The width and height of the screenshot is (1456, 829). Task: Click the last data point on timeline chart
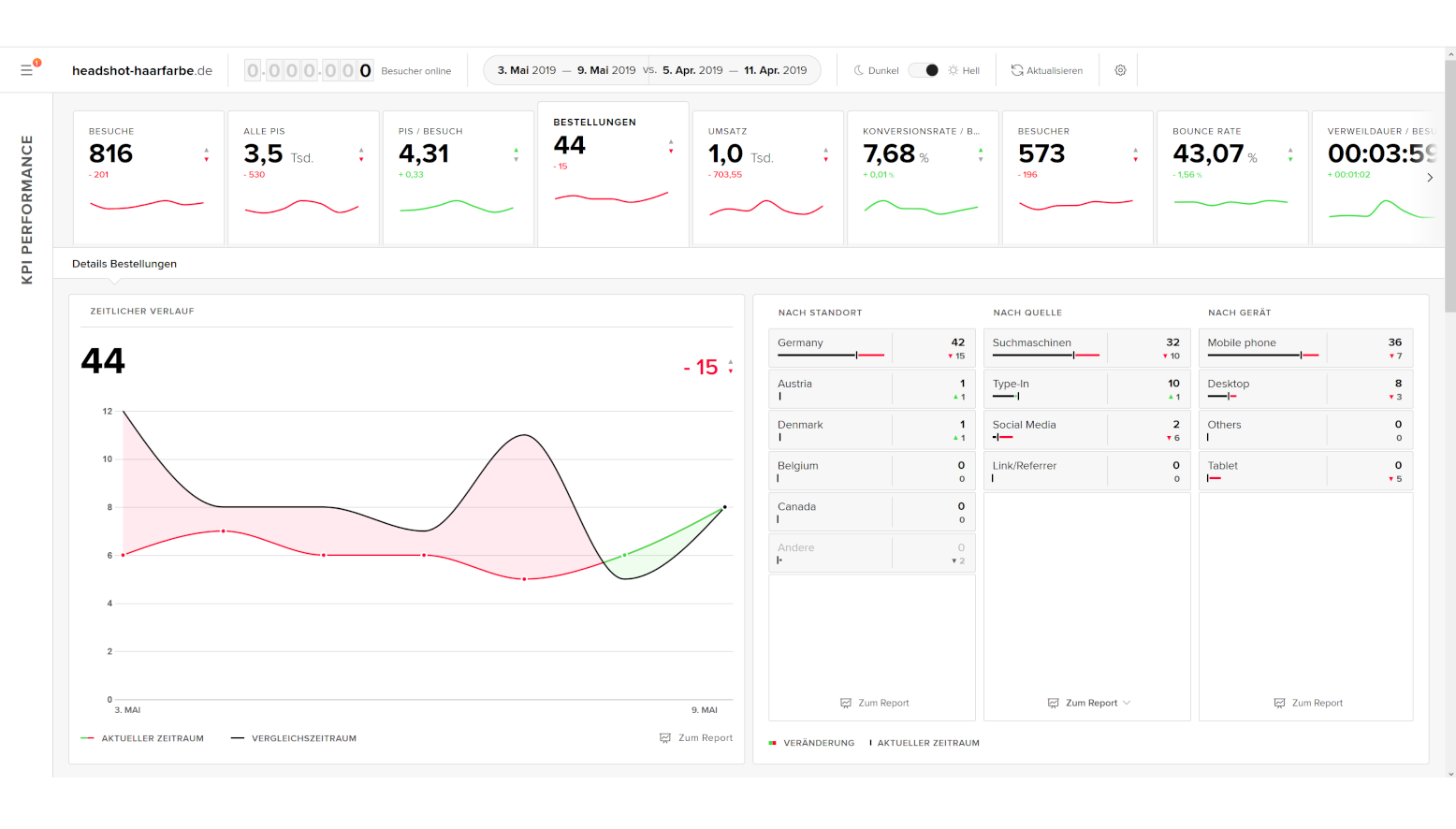[724, 507]
